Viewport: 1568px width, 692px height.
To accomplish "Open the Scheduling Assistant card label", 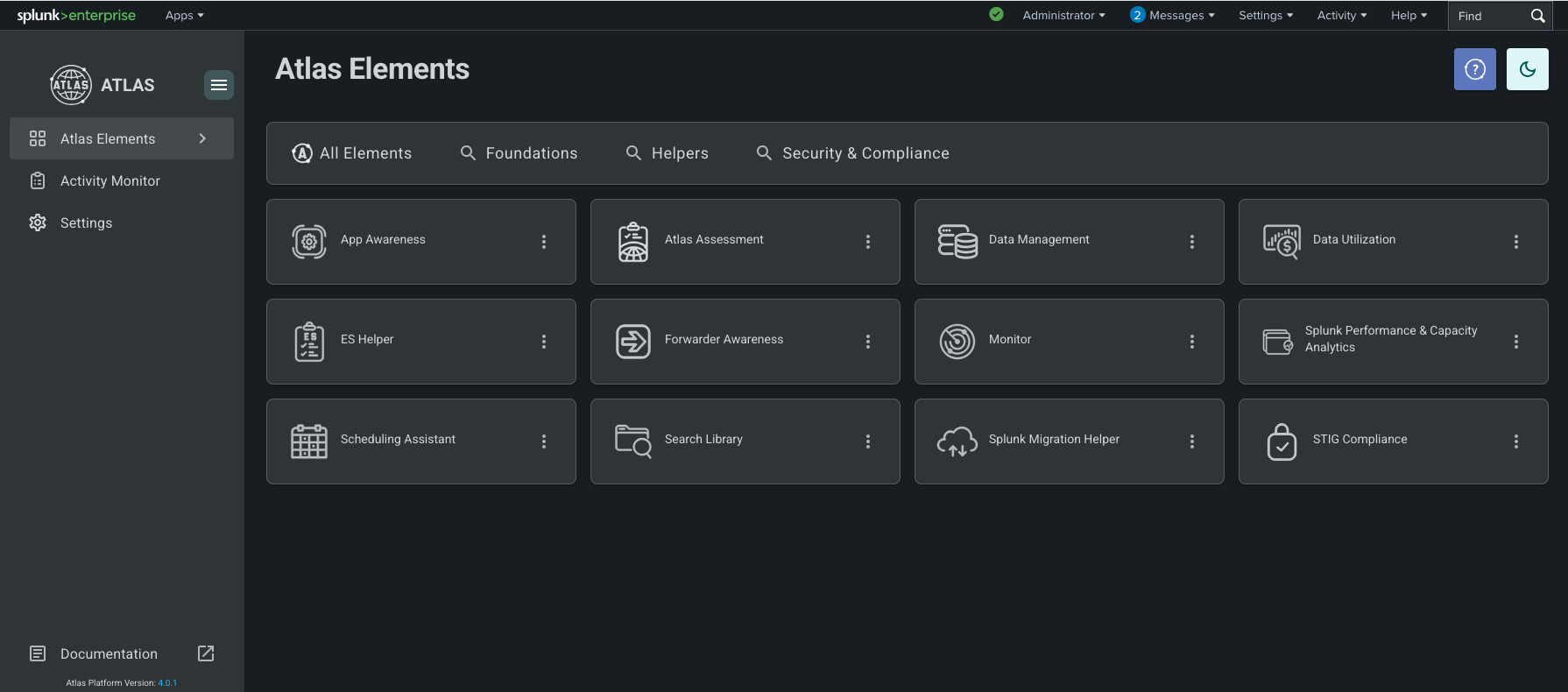I will click(x=398, y=439).
